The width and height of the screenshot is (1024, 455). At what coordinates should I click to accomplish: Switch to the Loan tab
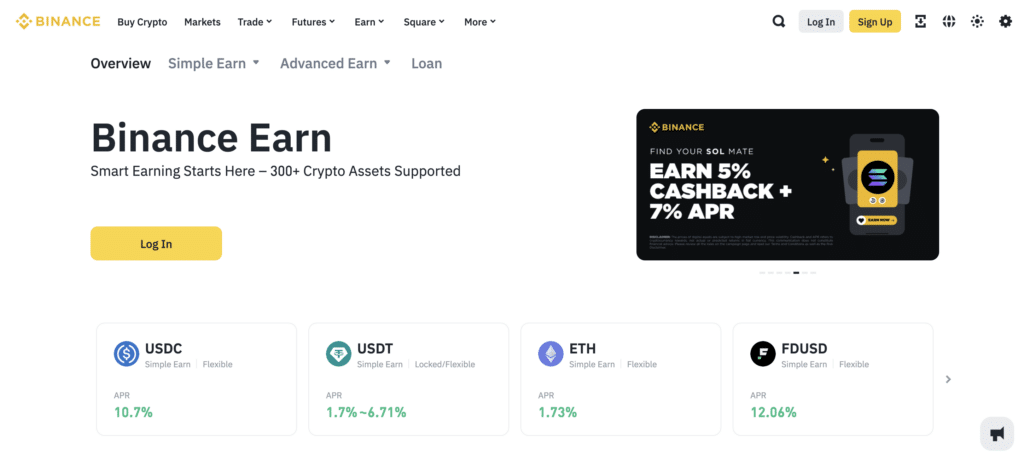426,63
